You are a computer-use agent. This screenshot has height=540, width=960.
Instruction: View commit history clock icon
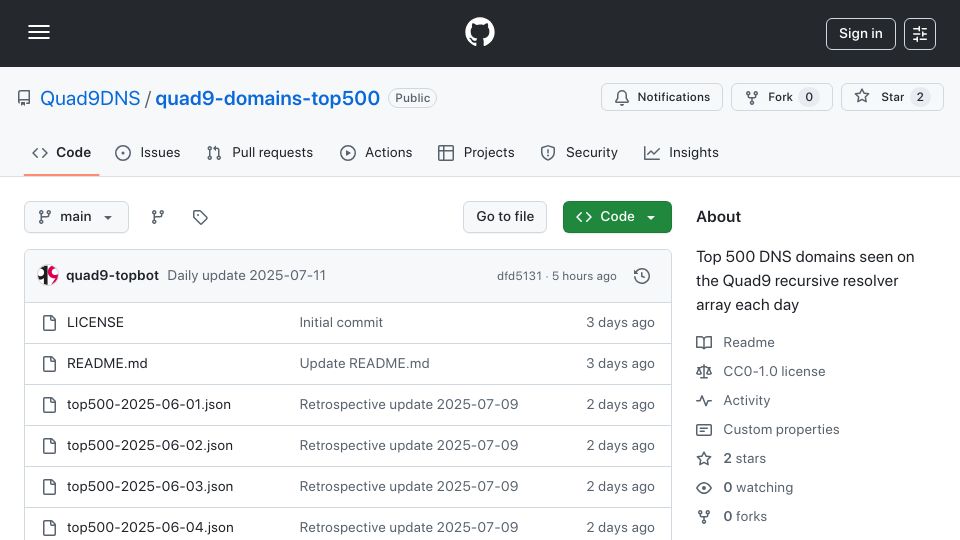pos(642,276)
